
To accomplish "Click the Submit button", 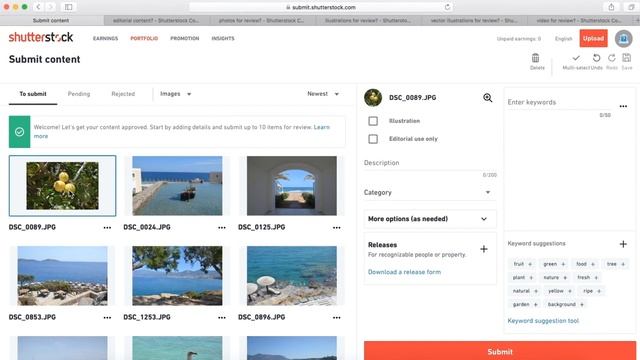I will pyautogui.click(x=500, y=351).
